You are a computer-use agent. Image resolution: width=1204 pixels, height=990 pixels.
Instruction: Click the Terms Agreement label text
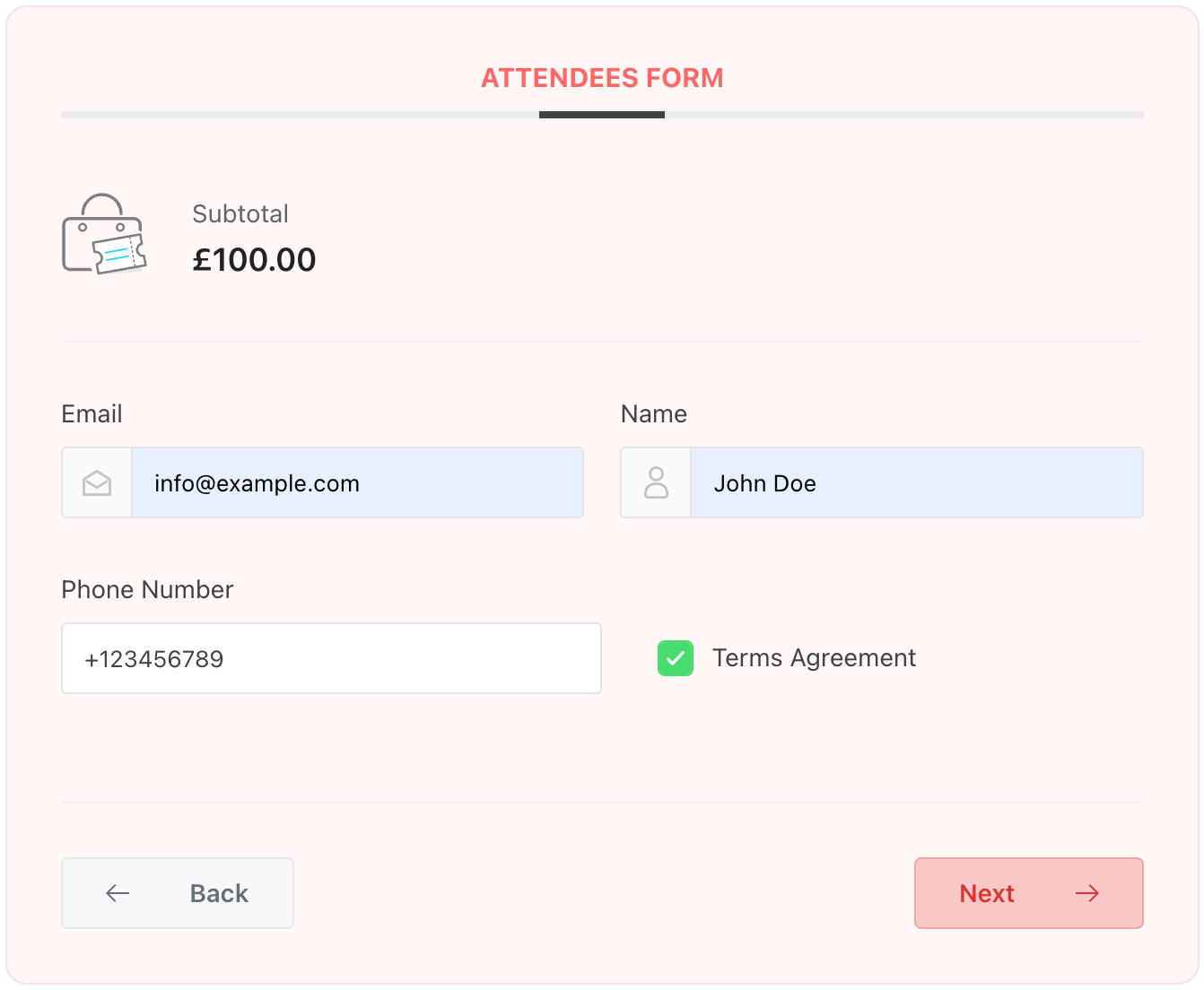coord(813,658)
